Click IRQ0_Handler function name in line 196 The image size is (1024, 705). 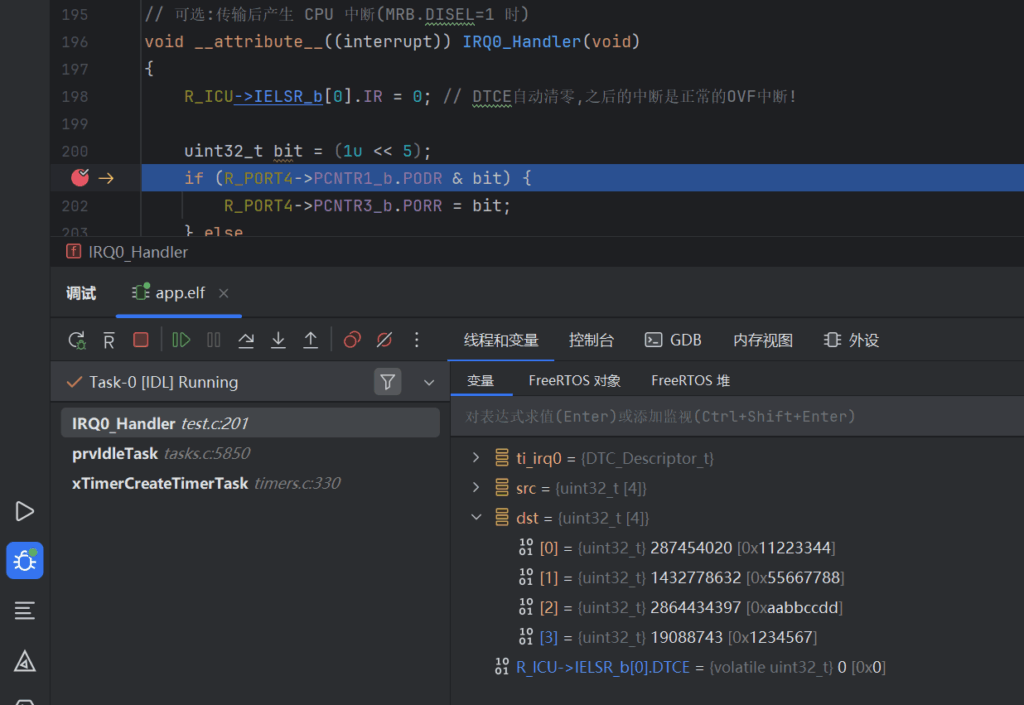pyautogui.click(x=522, y=42)
